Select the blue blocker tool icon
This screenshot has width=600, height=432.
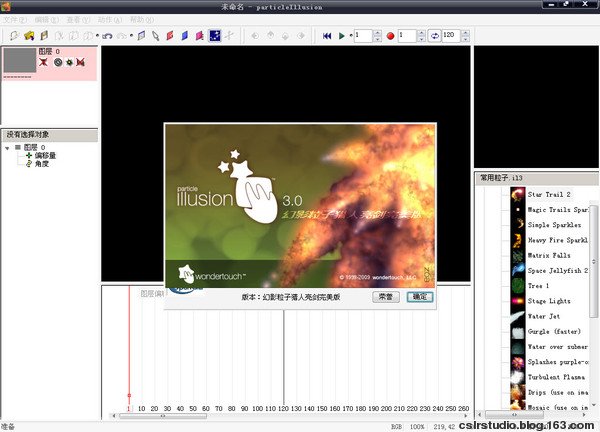click(x=185, y=36)
